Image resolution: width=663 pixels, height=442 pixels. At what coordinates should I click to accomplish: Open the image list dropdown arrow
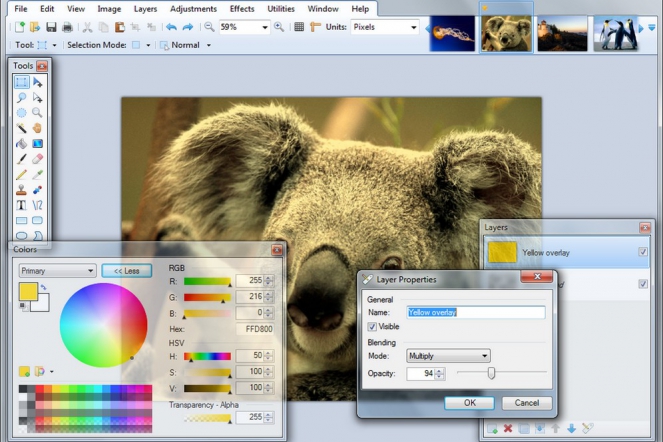tap(652, 28)
